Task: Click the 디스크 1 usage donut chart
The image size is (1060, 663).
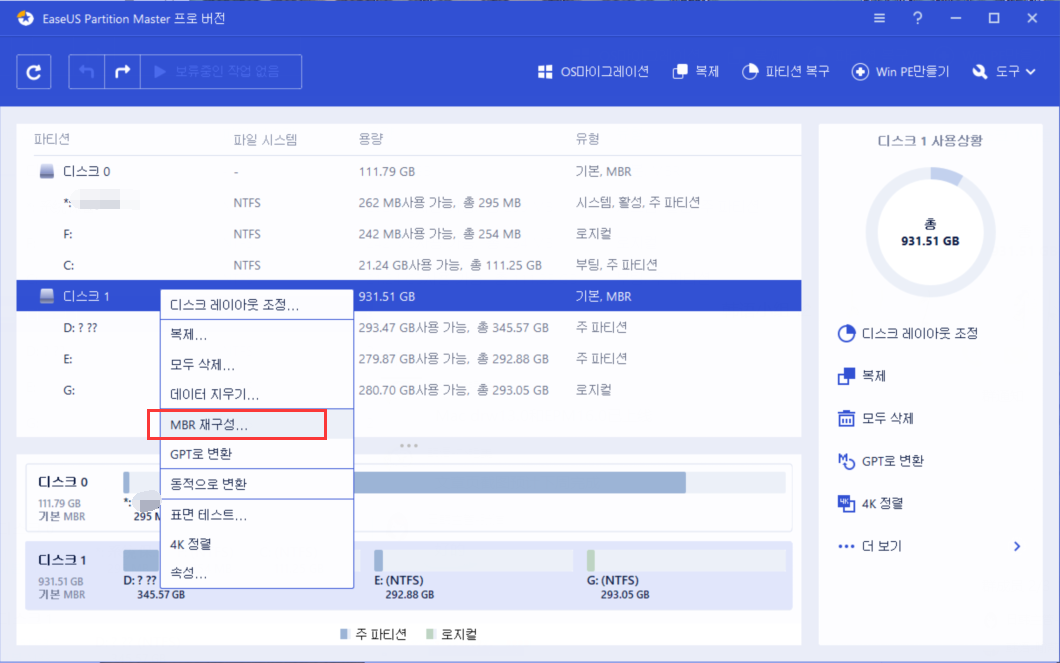Action: tap(930, 231)
